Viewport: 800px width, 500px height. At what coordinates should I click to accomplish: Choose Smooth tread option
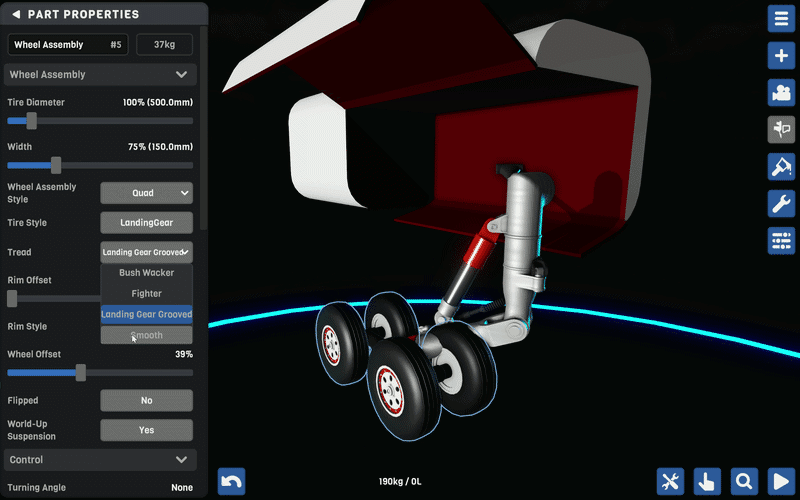[x=146, y=335]
